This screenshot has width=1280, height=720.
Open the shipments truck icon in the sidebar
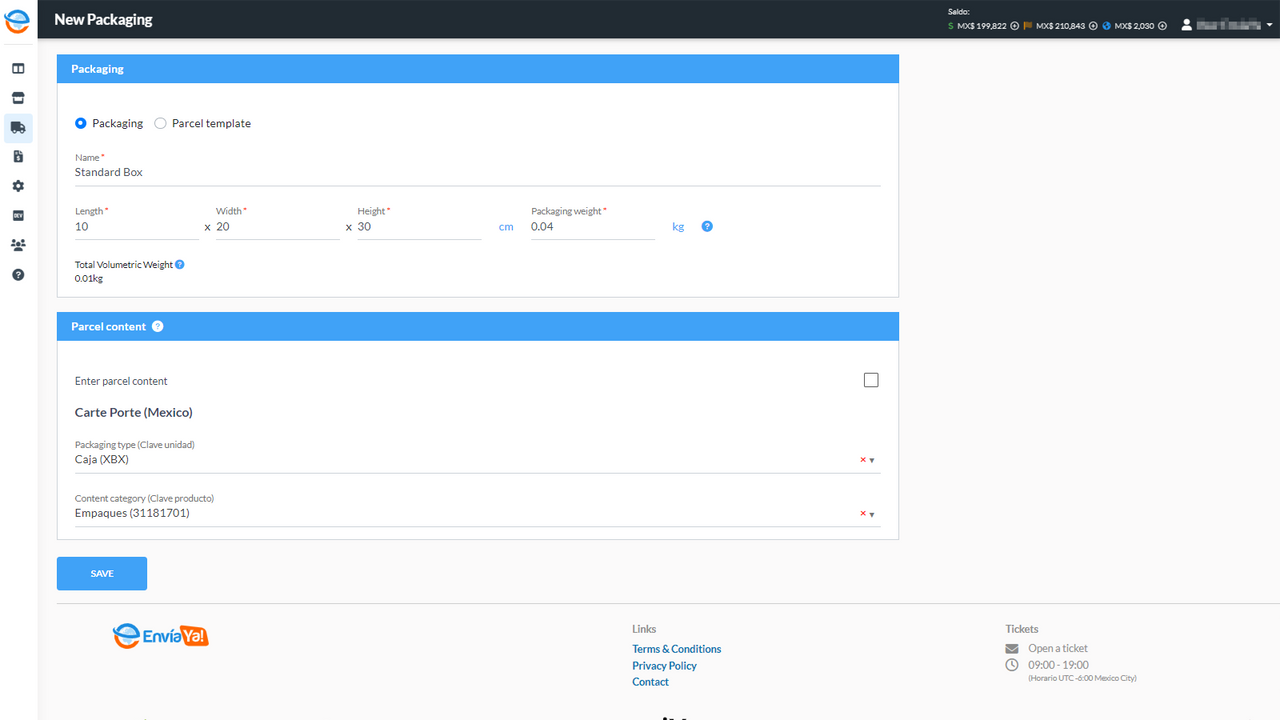click(x=18, y=127)
